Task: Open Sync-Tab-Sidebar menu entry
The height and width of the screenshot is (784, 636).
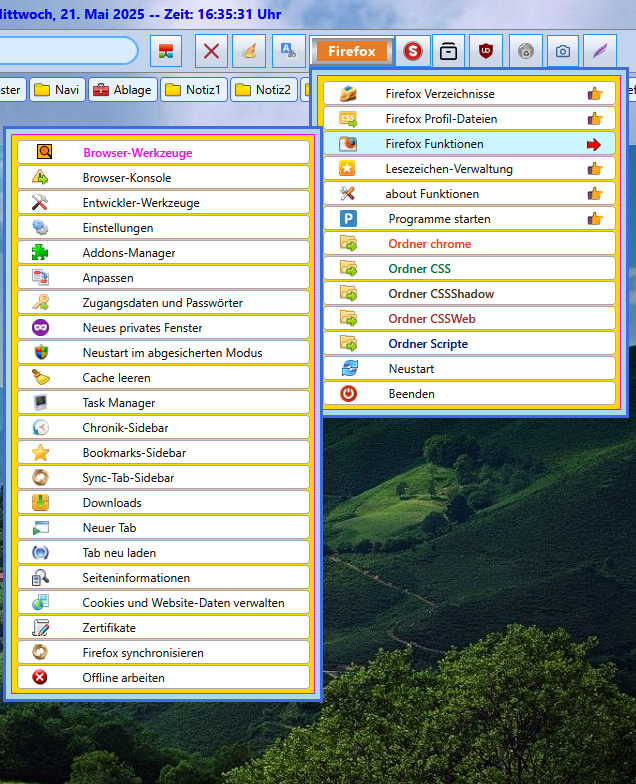Action: (163, 478)
